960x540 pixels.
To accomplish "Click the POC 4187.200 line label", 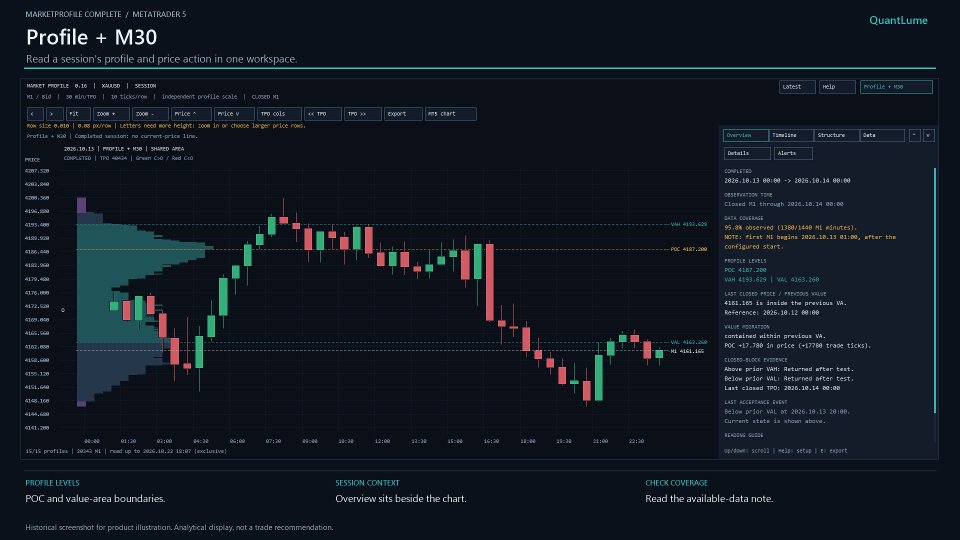I will coord(689,249).
